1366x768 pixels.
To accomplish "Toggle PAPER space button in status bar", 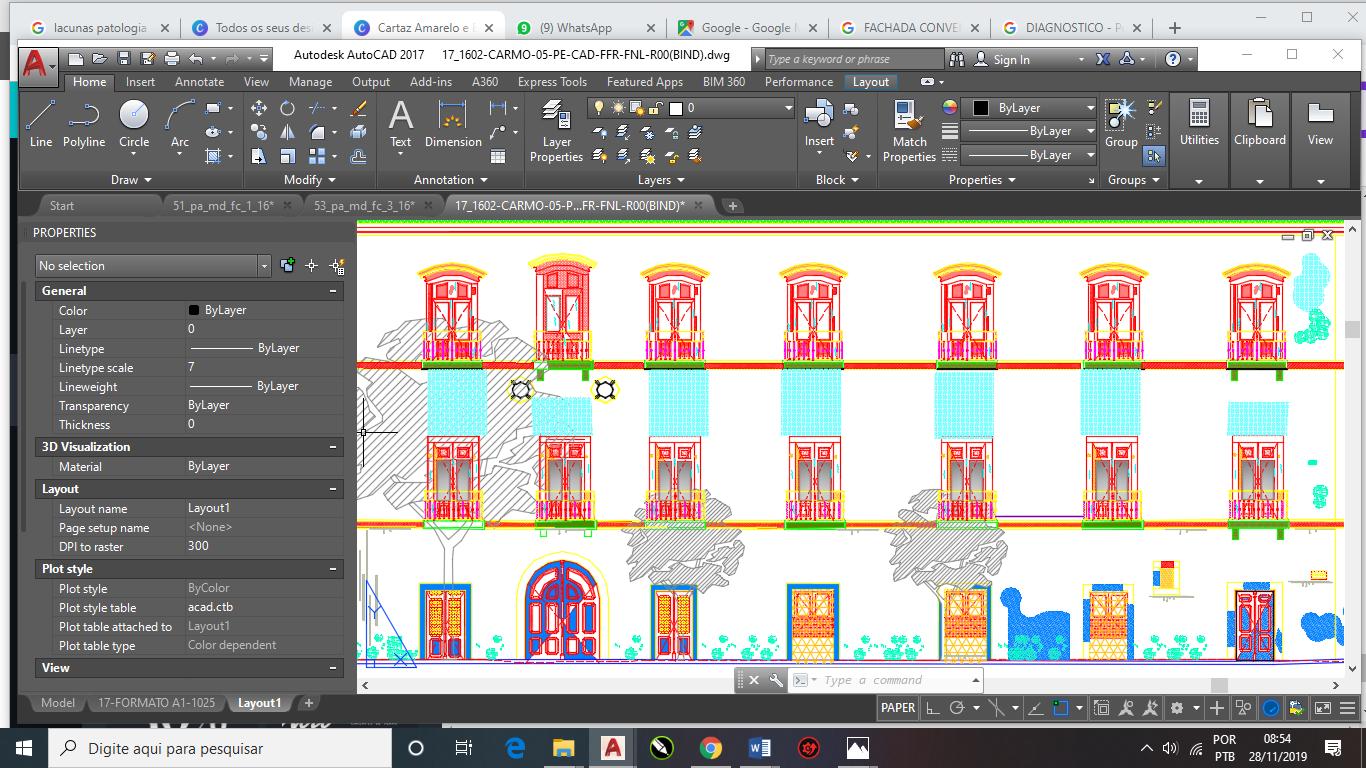I will [x=897, y=708].
